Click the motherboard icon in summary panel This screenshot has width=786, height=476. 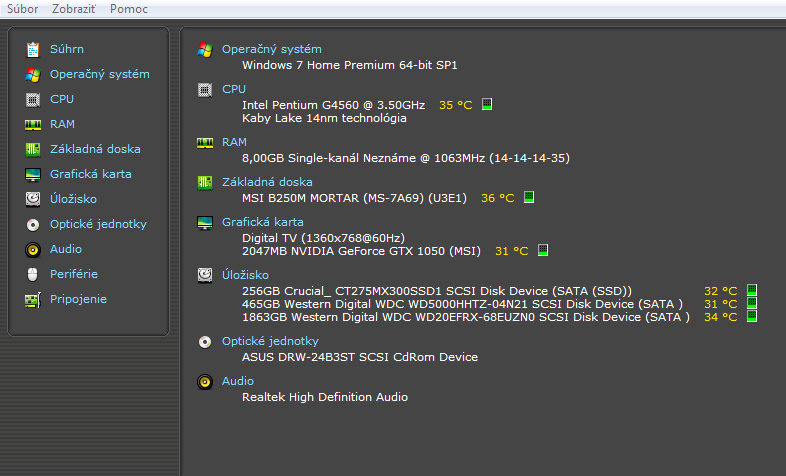tap(205, 183)
